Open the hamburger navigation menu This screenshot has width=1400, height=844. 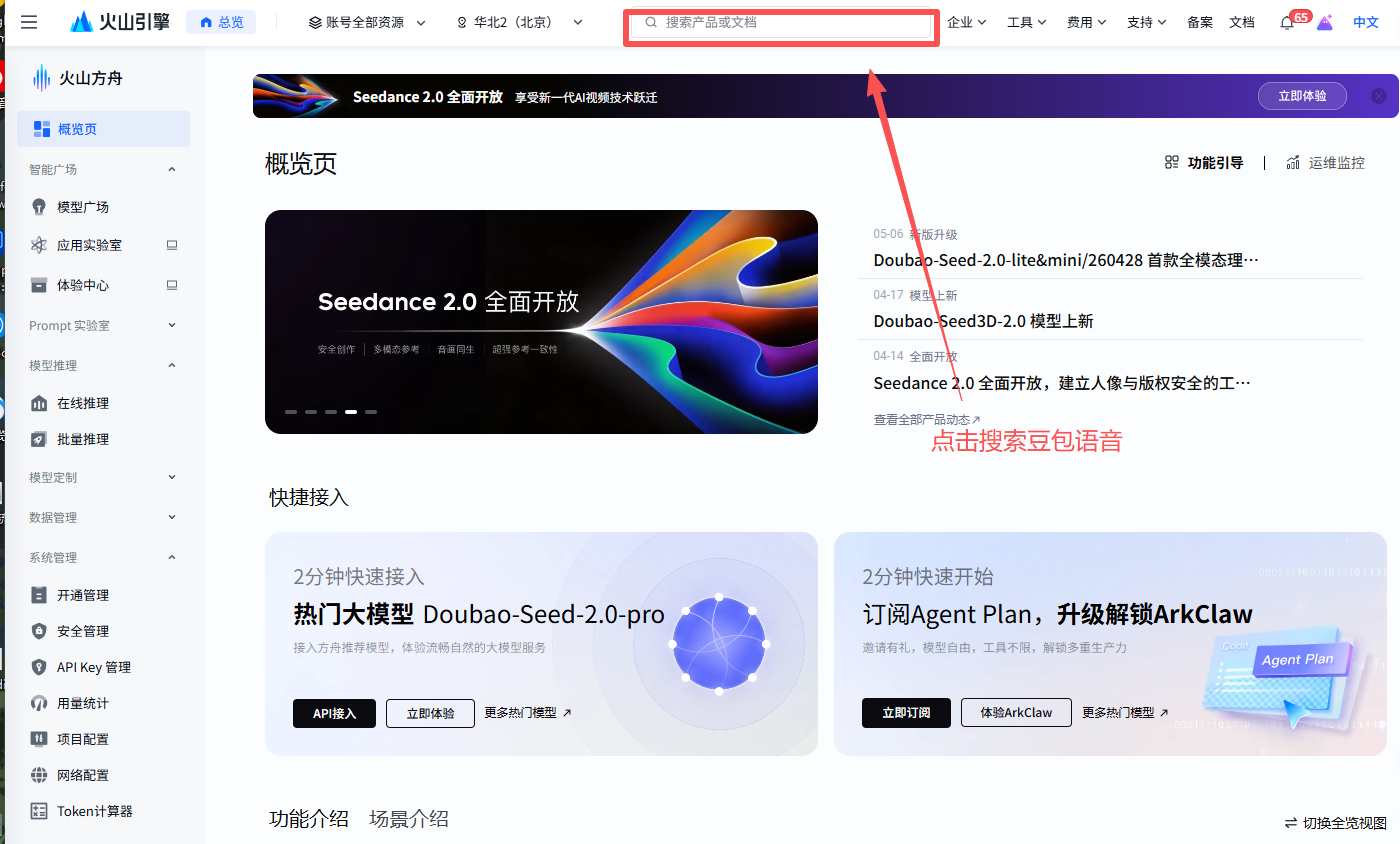(x=29, y=22)
